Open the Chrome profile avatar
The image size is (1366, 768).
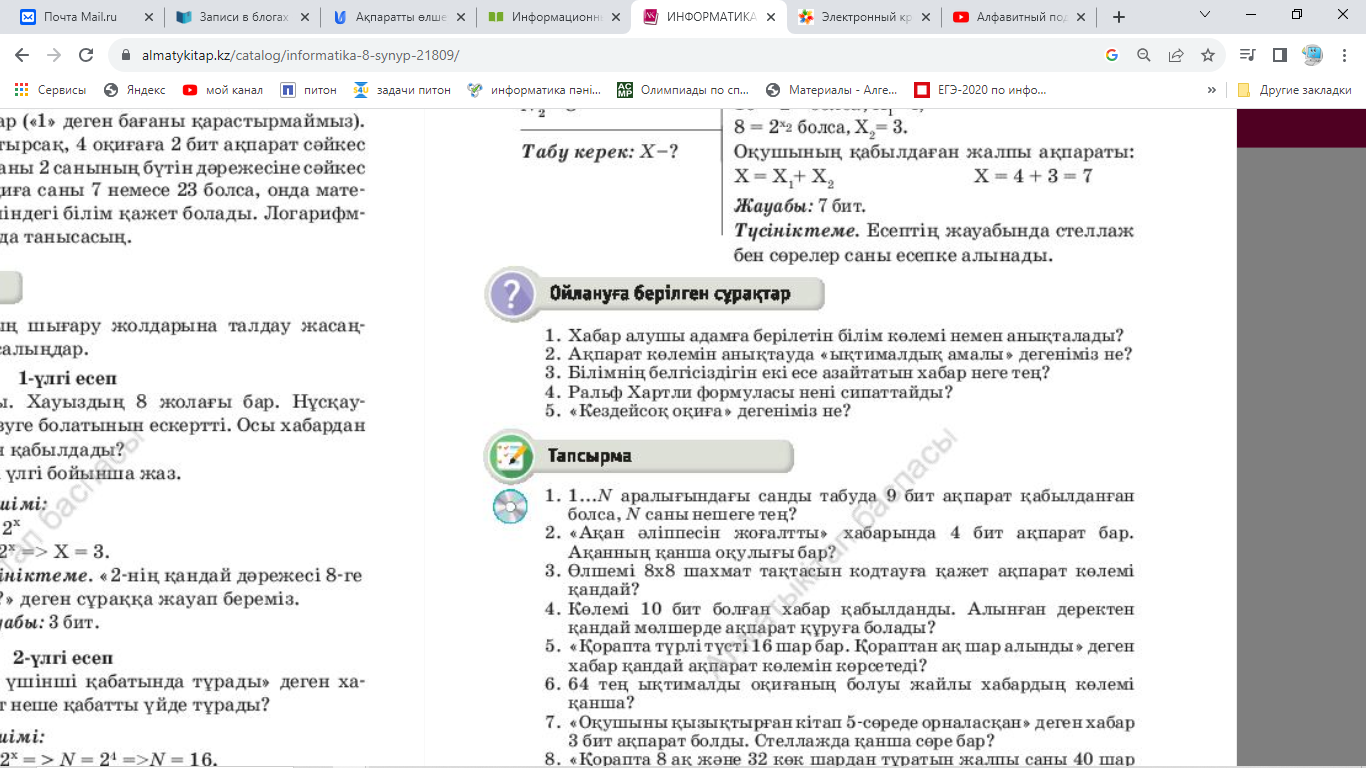click(x=1312, y=55)
